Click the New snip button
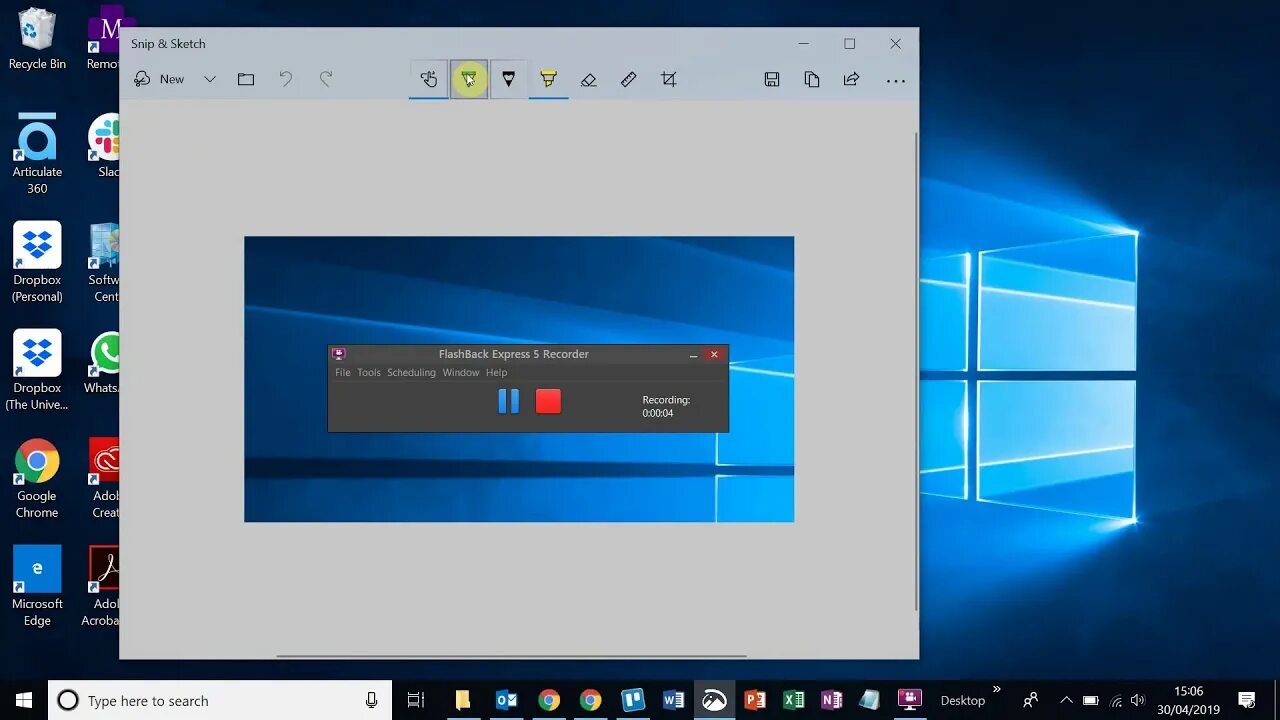 160,79
